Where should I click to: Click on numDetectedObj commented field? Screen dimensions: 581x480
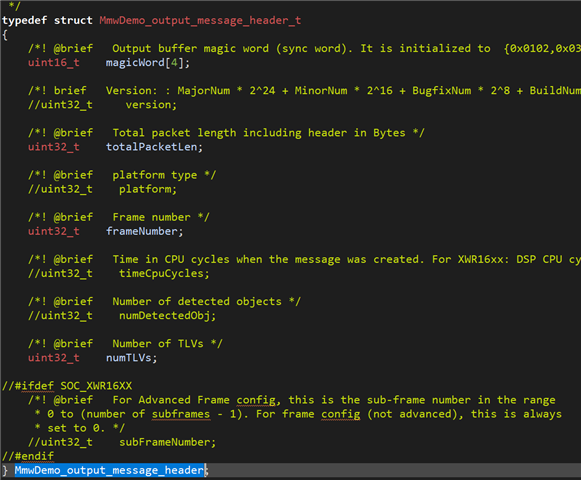click(x=122, y=316)
